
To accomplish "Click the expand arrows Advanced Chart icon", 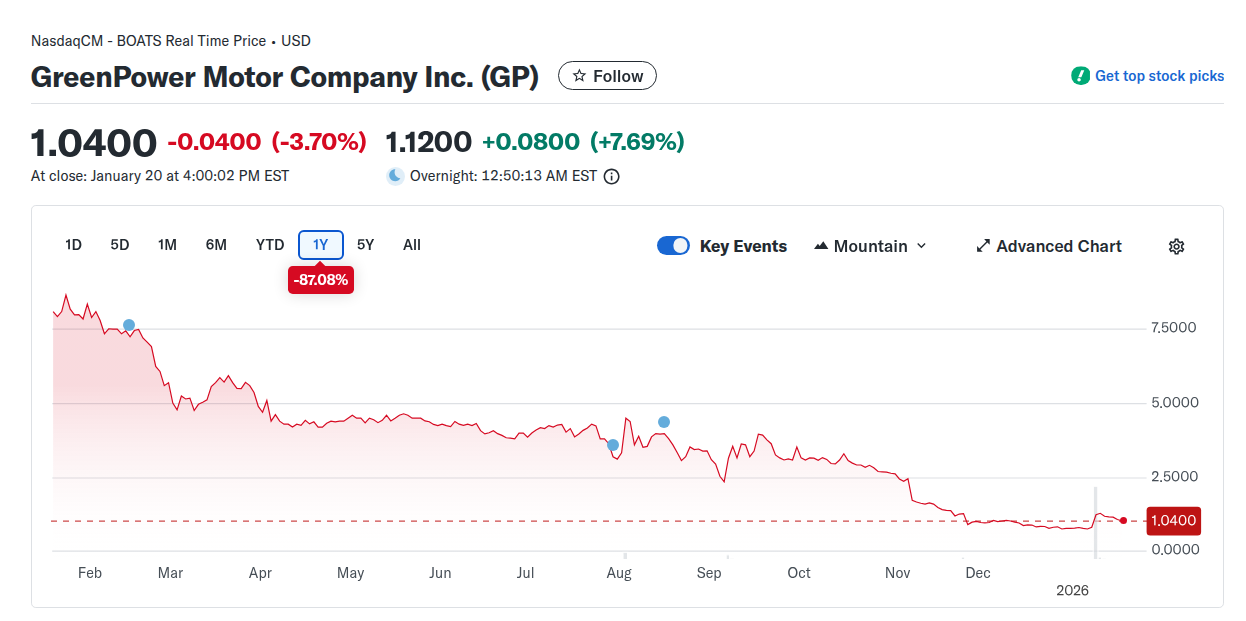I will pos(983,246).
